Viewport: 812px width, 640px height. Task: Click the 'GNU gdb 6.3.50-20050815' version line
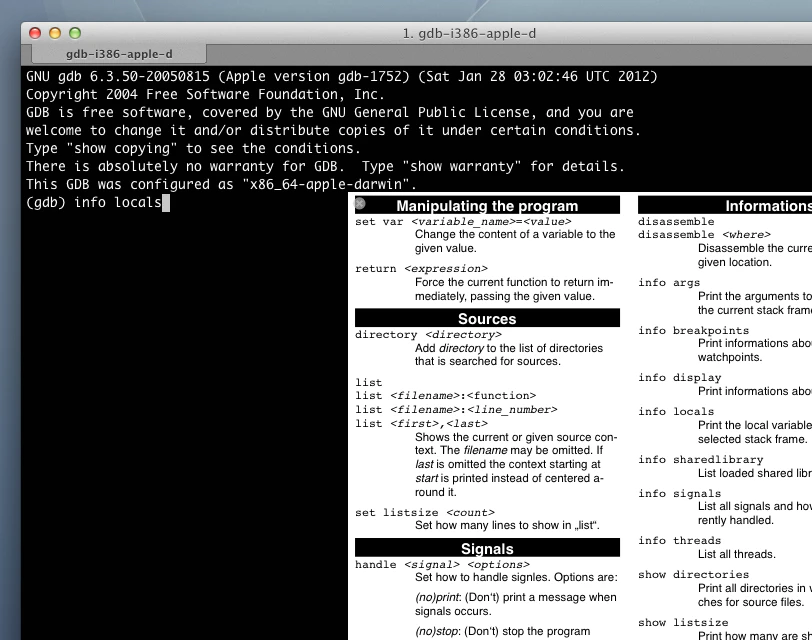(x=342, y=77)
